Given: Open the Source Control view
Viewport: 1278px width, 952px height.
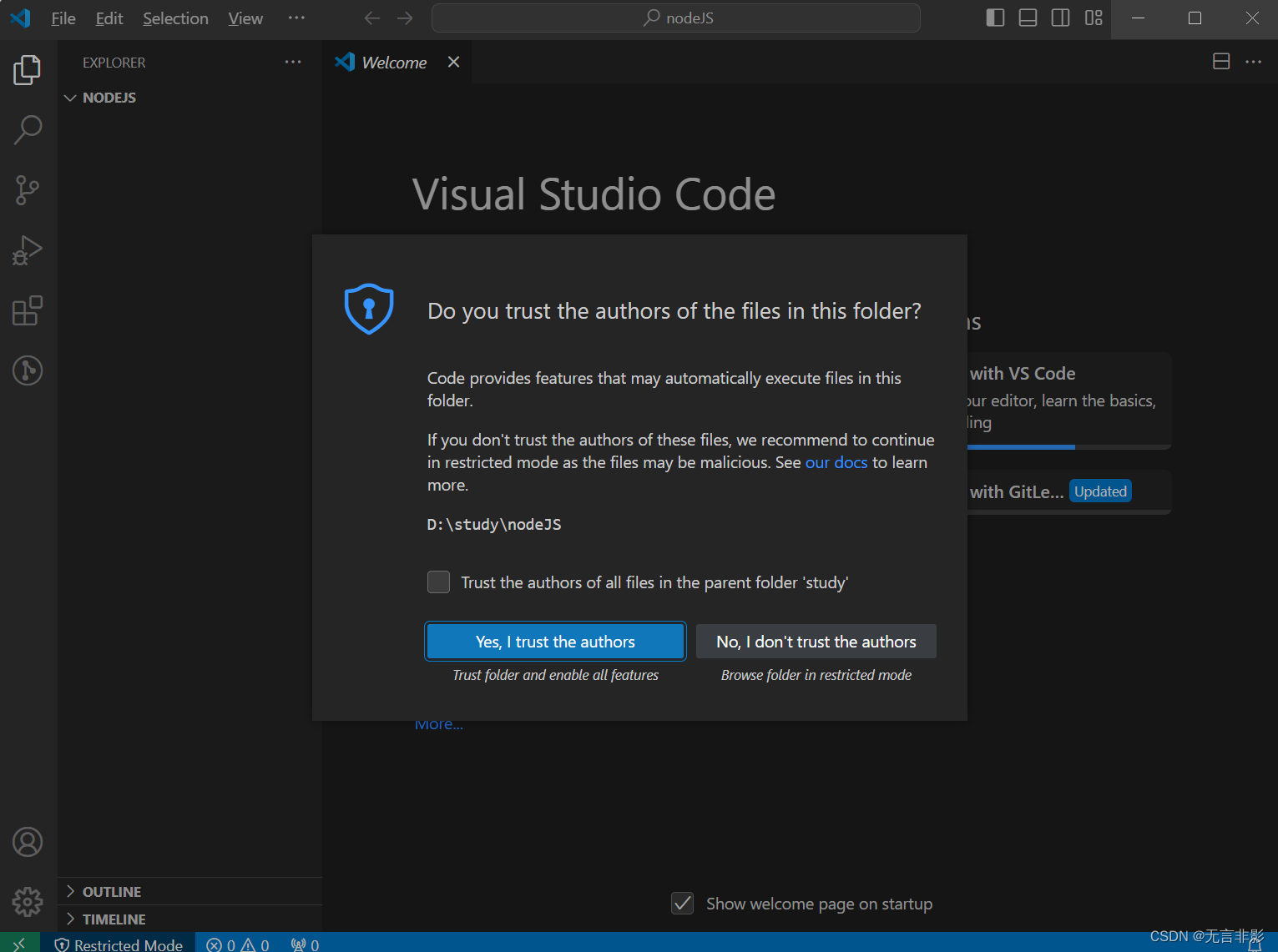Looking at the screenshot, I should 28,190.
